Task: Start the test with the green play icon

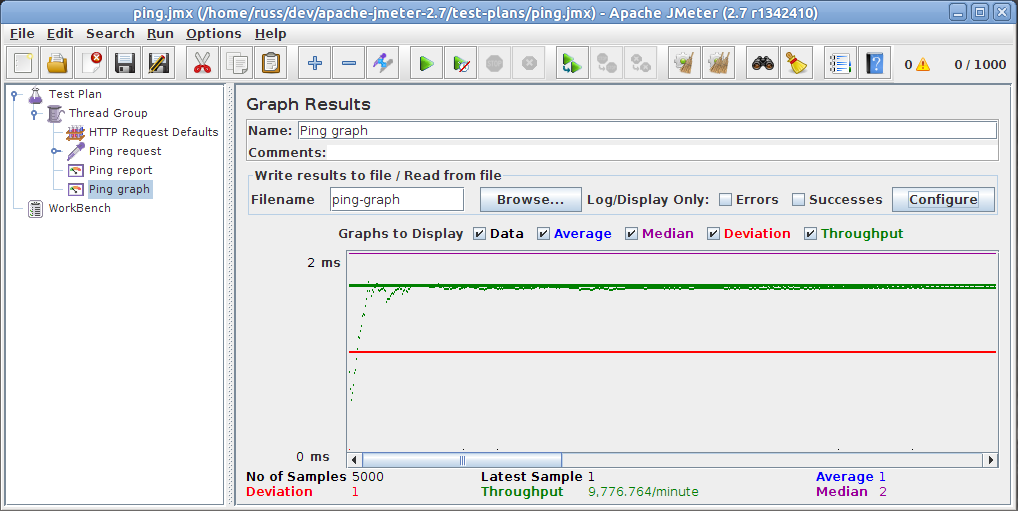Action: point(427,63)
